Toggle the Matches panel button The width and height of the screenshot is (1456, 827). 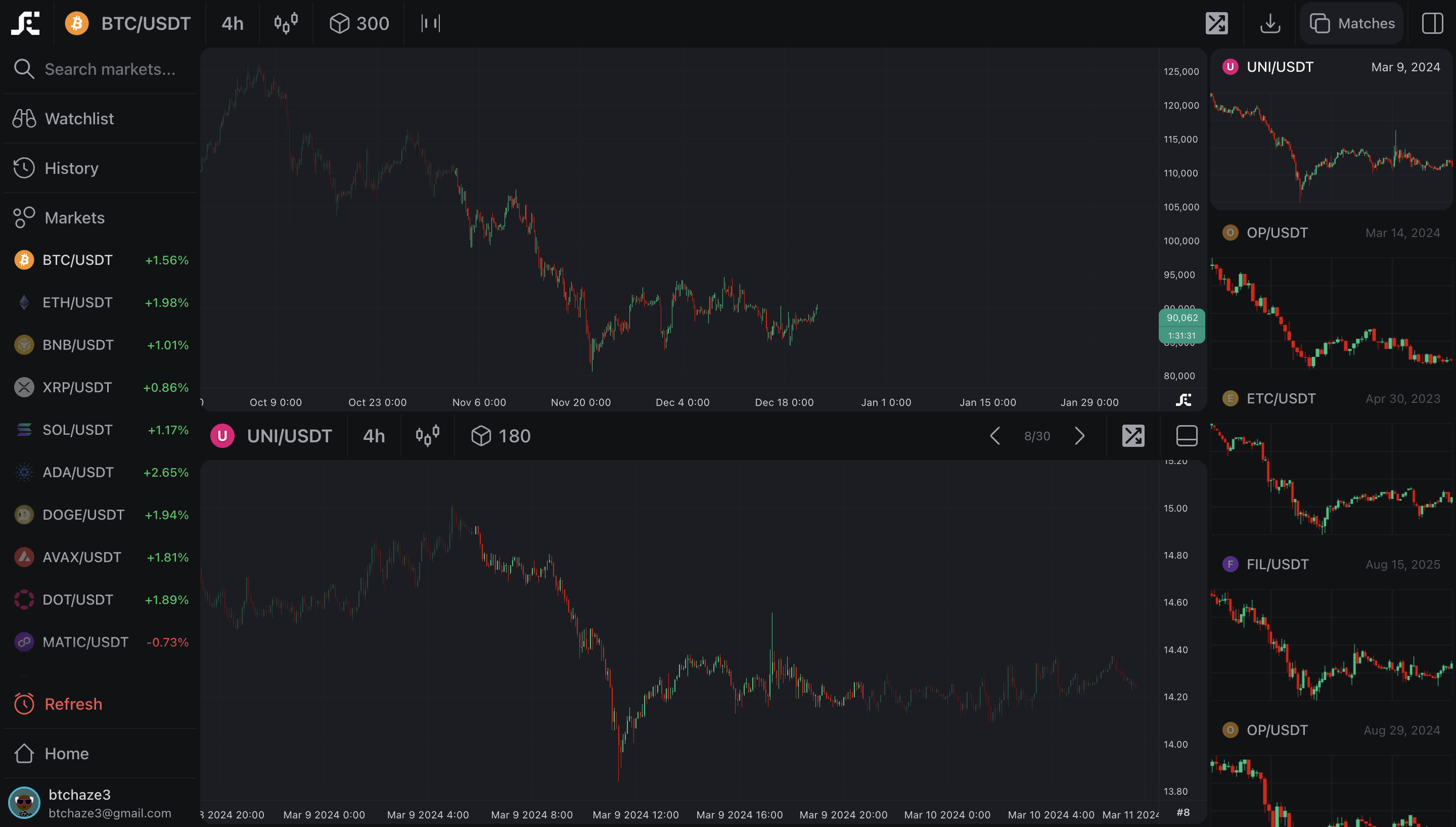click(x=1351, y=23)
